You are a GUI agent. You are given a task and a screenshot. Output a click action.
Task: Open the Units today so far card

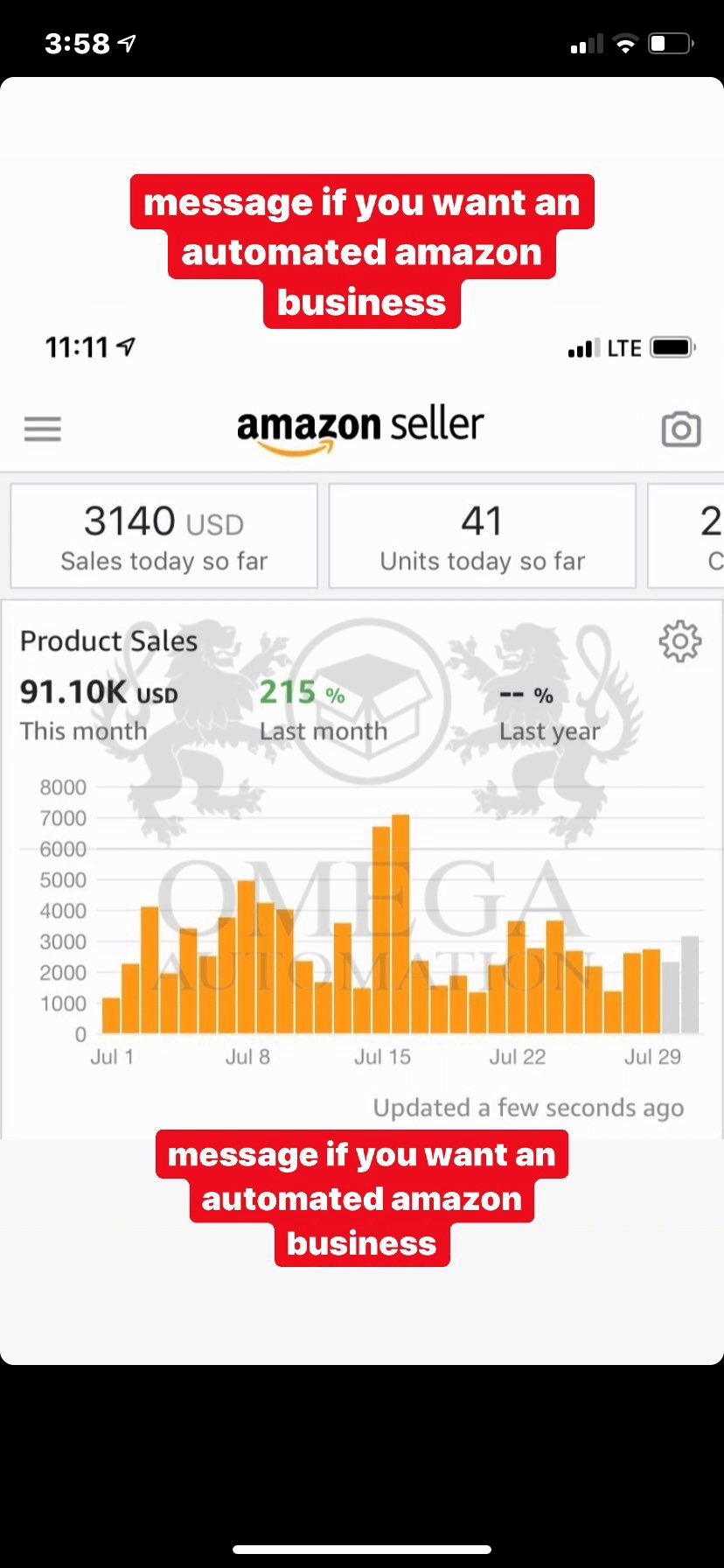pos(482,535)
